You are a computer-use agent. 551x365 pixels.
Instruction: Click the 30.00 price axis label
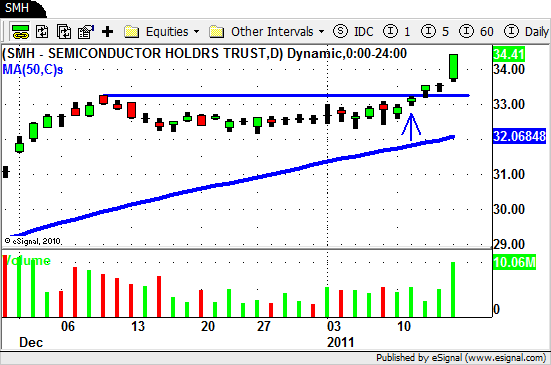[509, 209]
